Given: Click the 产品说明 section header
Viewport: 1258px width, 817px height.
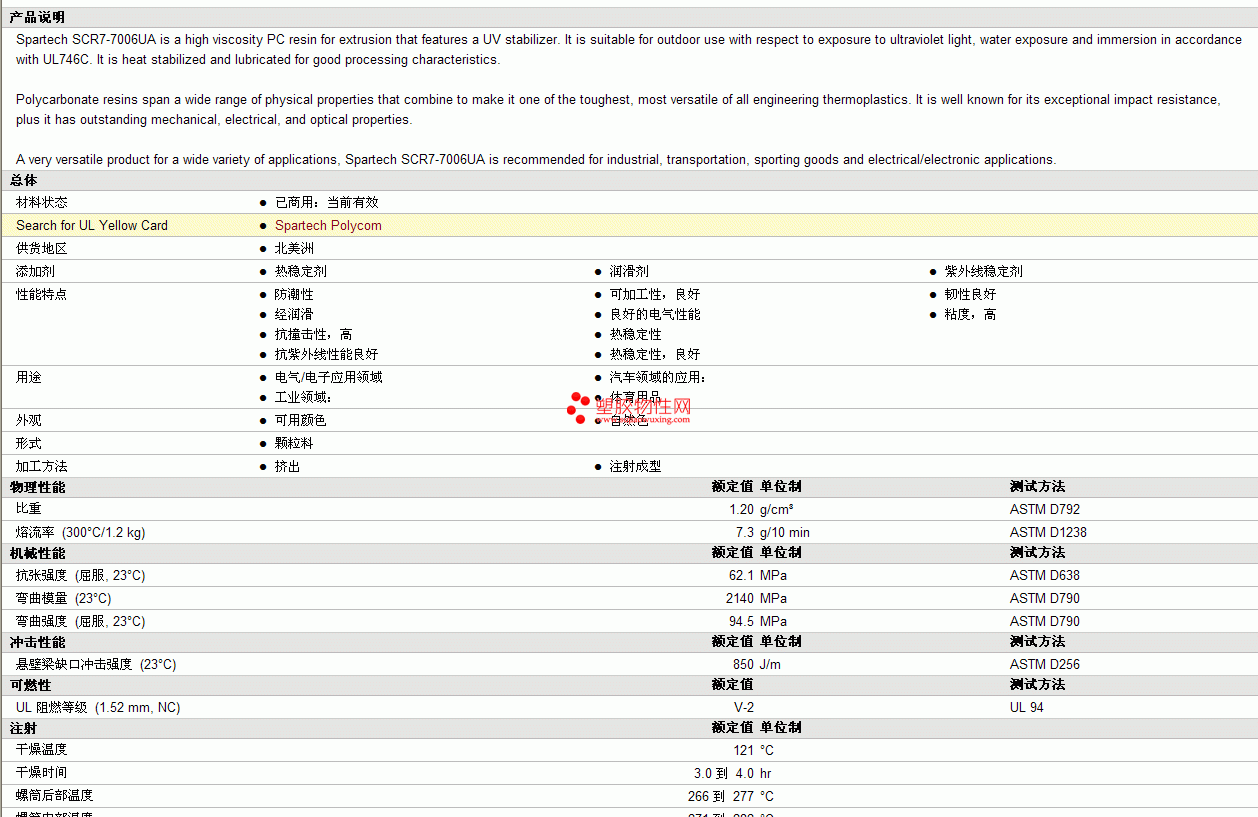Looking at the screenshot, I should 37,17.
